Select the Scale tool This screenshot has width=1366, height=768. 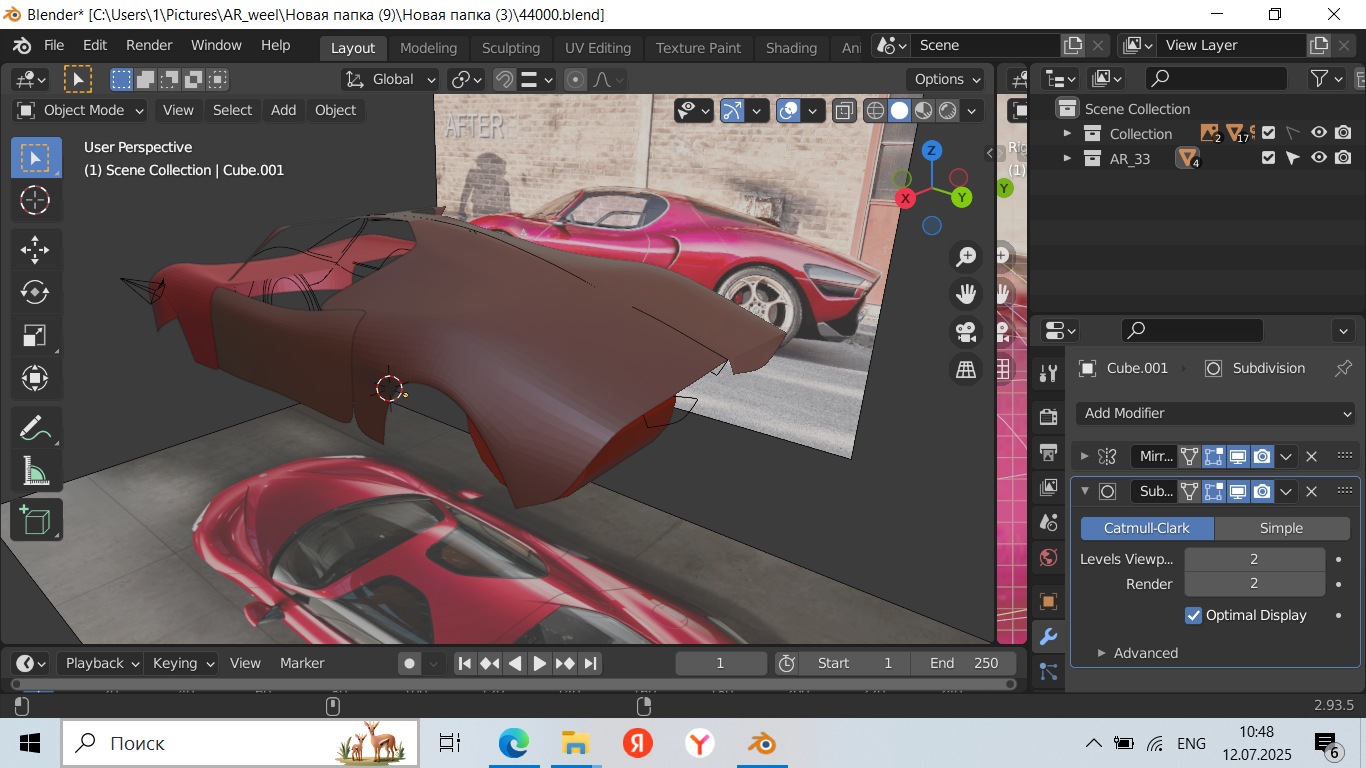tap(35, 336)
